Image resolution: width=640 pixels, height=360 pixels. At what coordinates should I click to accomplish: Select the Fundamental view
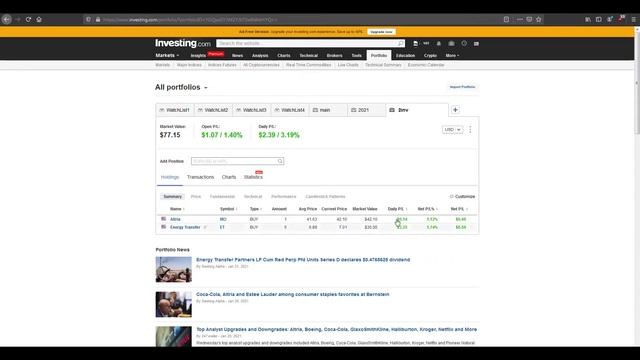tap(222, 197)
